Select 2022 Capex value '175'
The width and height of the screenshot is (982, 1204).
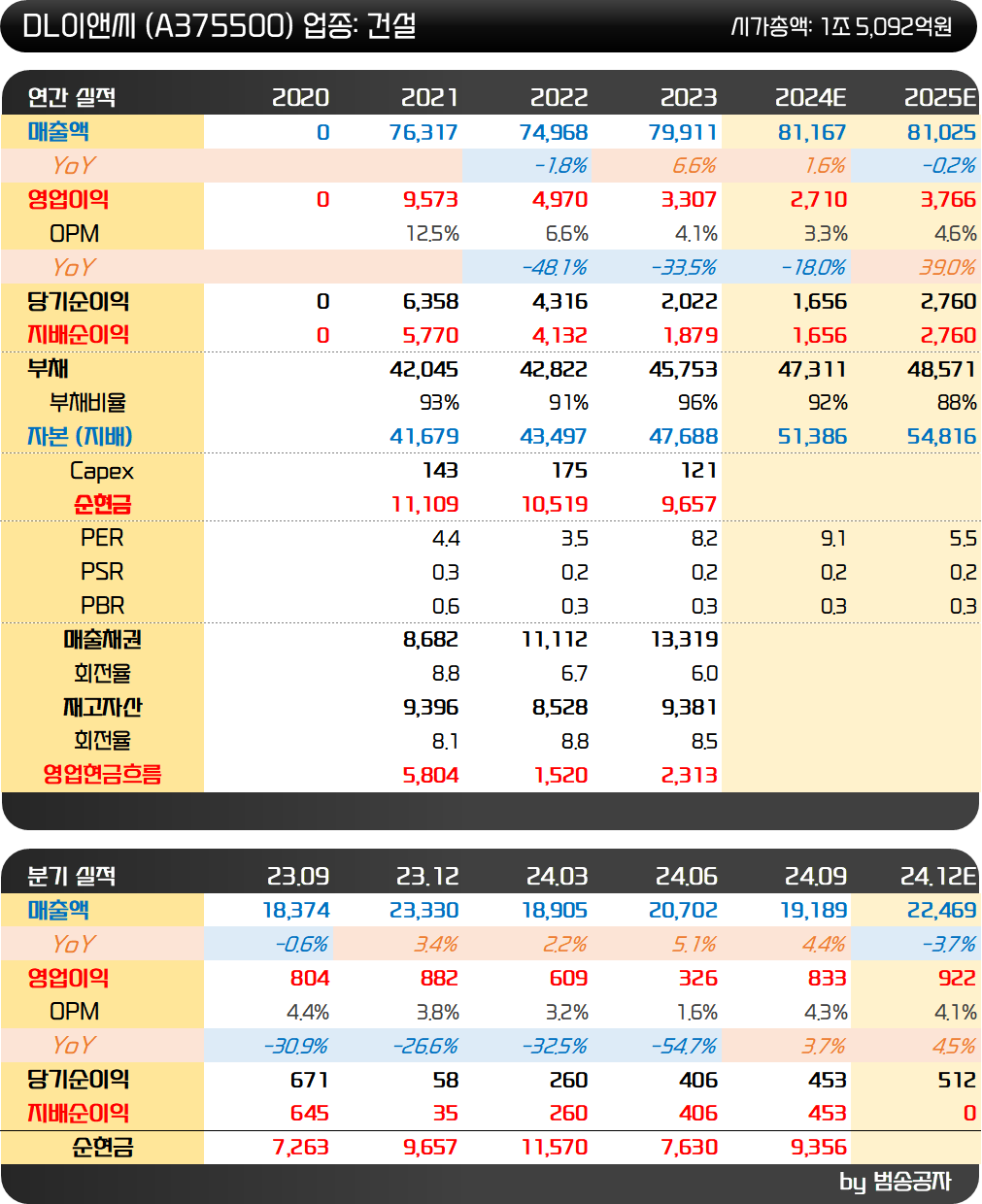[x=569, y=470]
